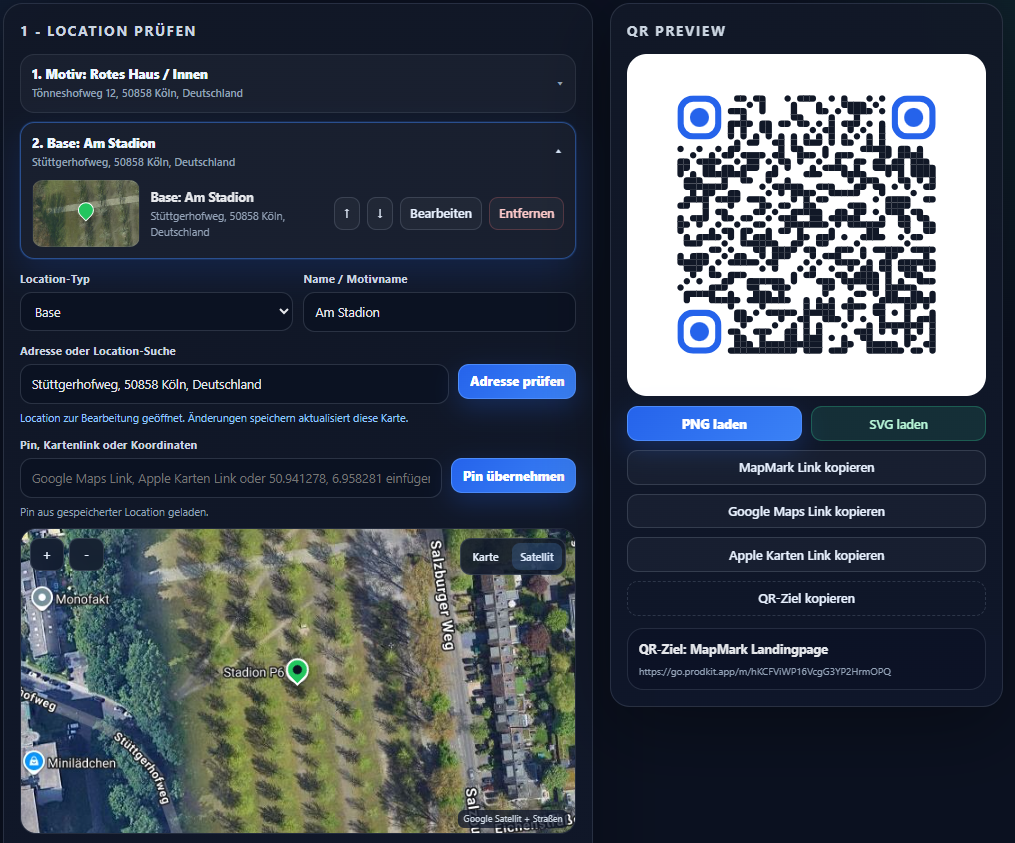Click the Stadion P6 map label

click(x=253, y=673)
